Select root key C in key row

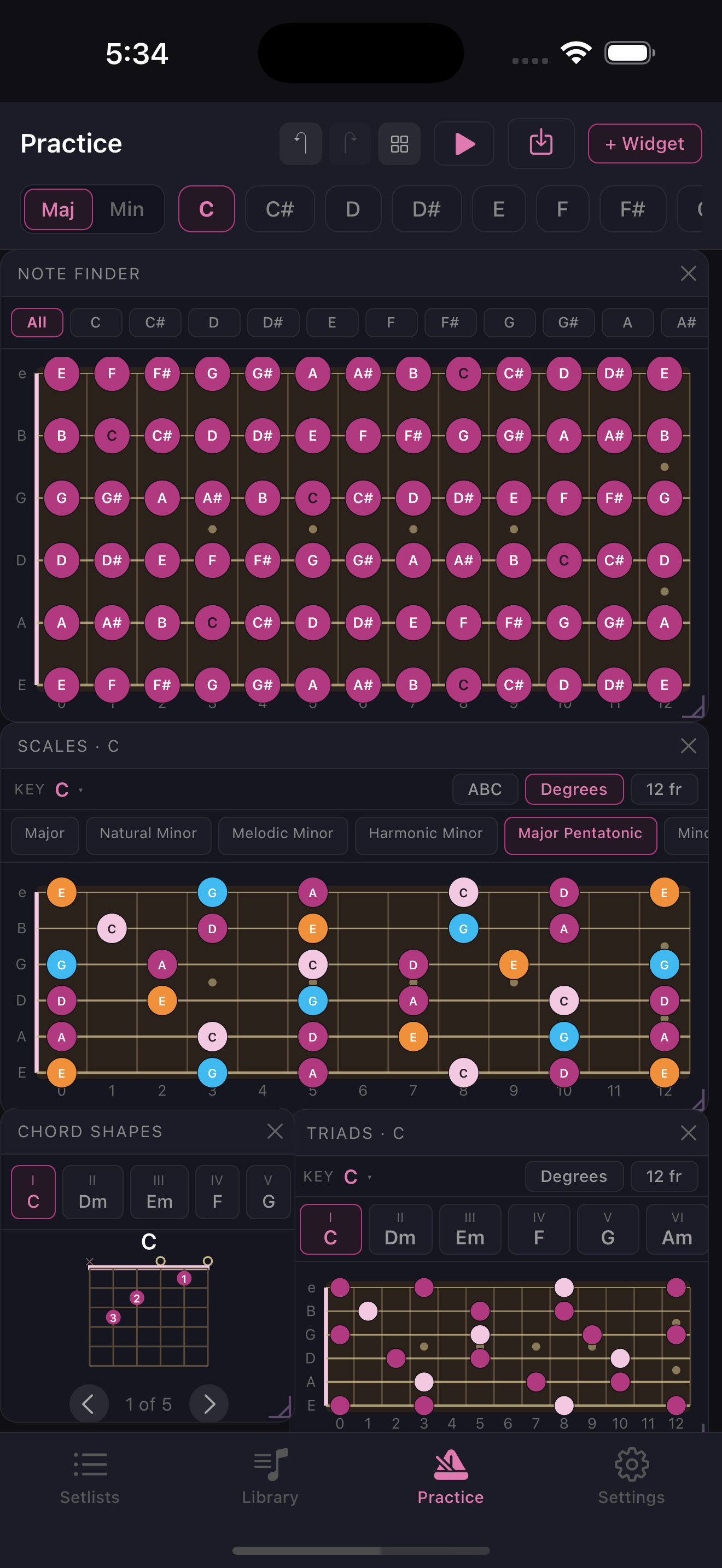tap(206, 209)
